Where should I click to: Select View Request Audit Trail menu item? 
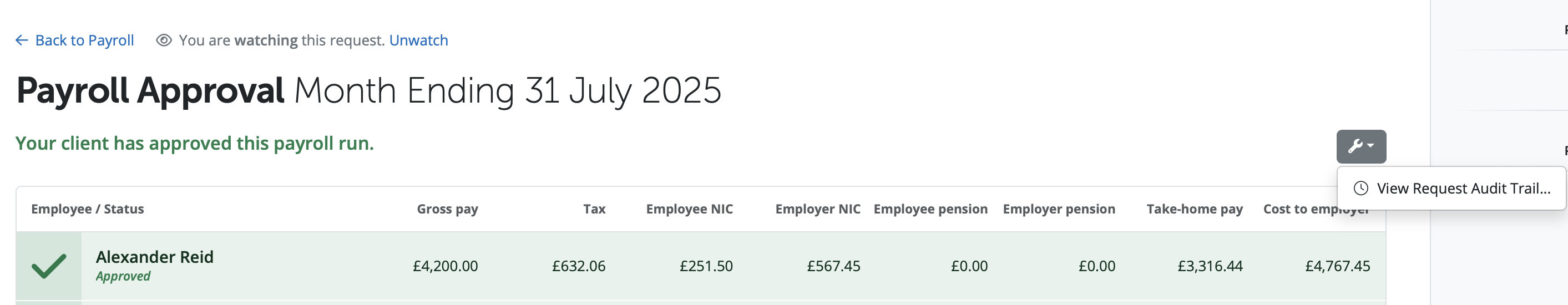point(1451,188)
